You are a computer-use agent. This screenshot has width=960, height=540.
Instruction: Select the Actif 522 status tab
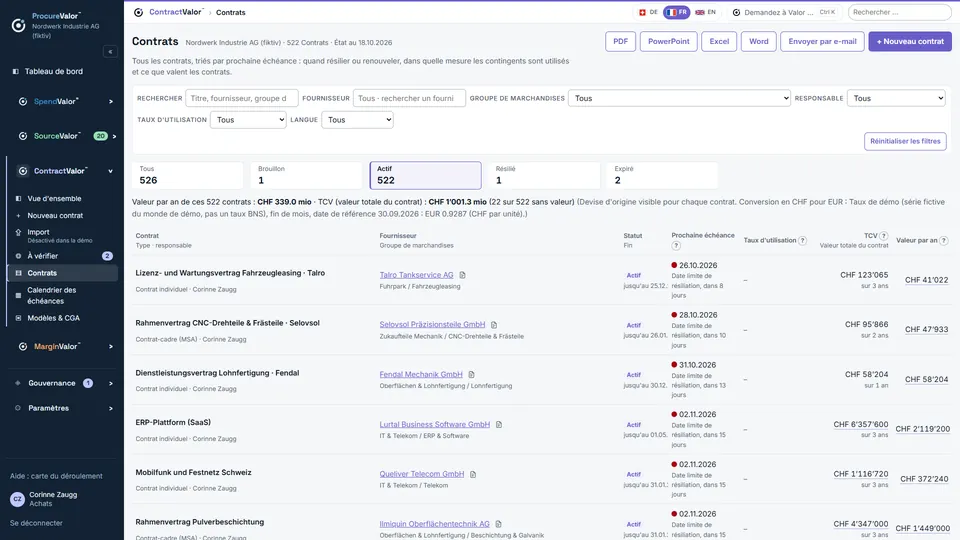pos(426,175)
